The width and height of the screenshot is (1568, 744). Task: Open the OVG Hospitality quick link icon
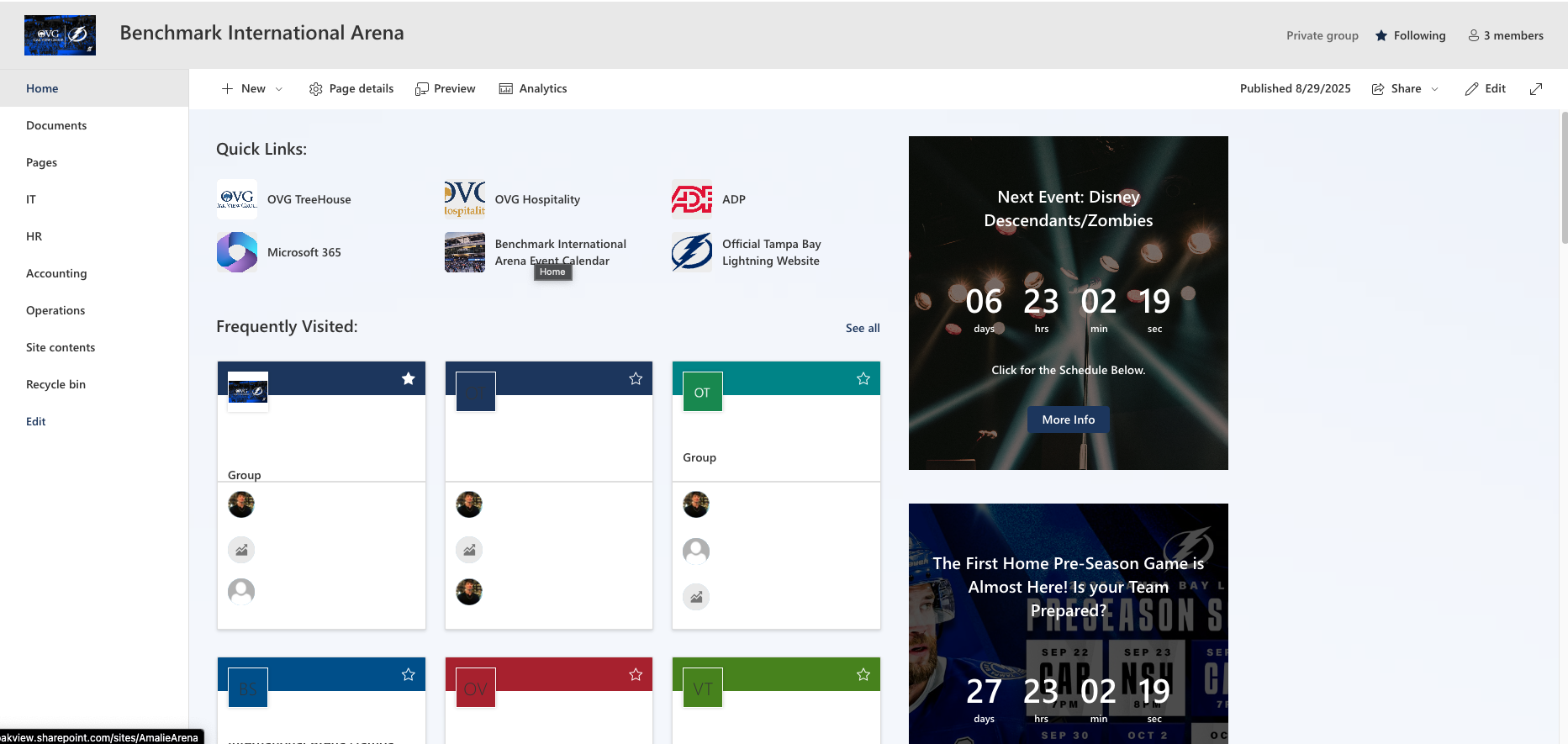coord(465,199)
